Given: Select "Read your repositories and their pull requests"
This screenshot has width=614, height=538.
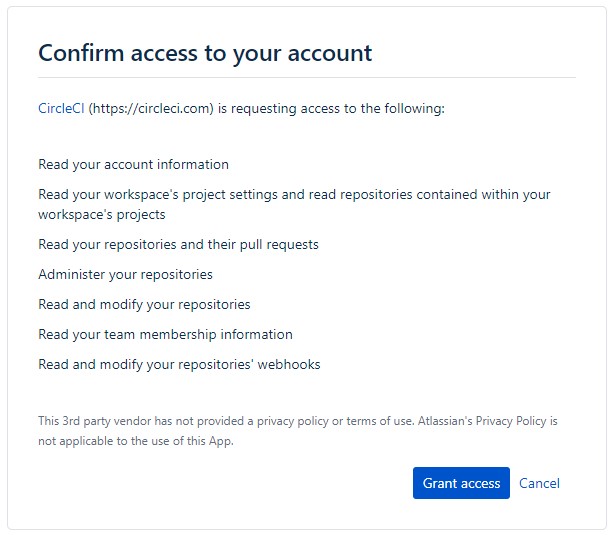Looking at the screenshot, I should (178, 244).
